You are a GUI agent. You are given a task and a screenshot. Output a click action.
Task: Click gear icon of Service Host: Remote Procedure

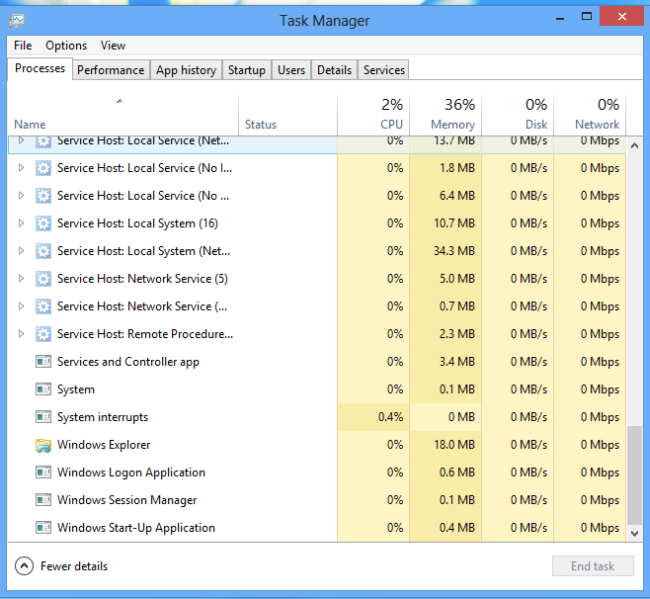tap(43, 334)
